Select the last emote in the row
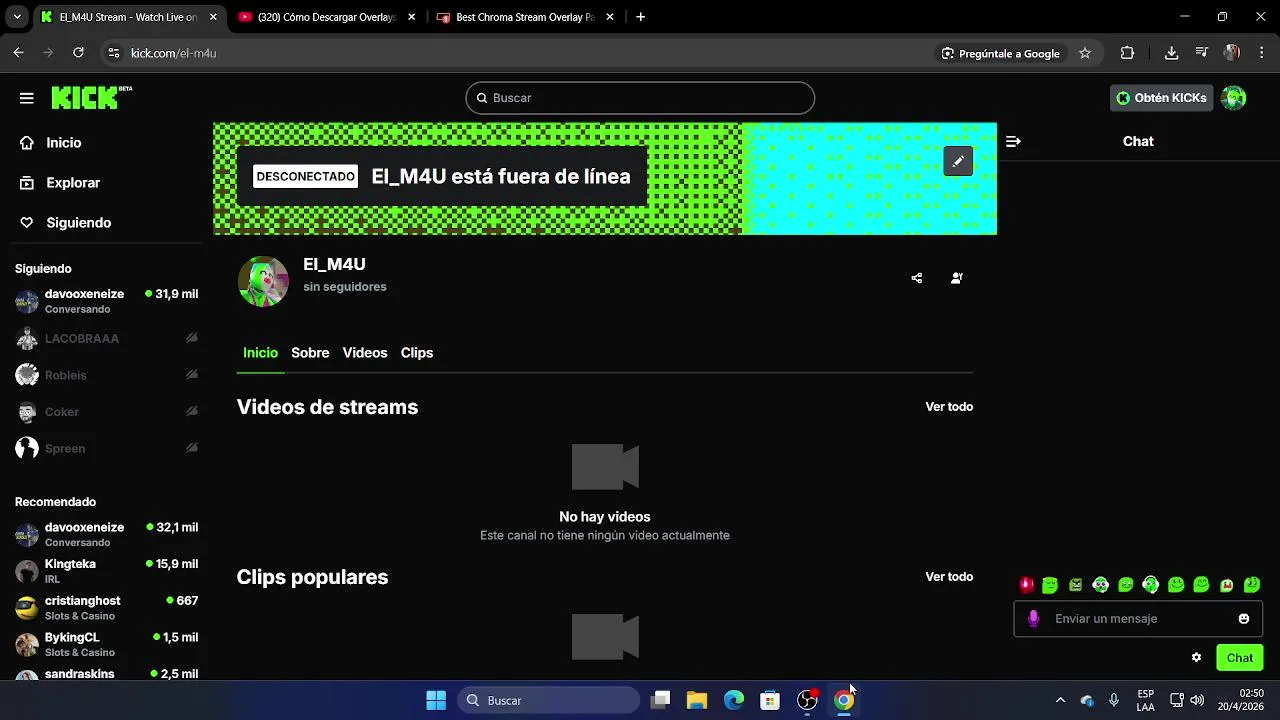 (x=1251, y=585)
